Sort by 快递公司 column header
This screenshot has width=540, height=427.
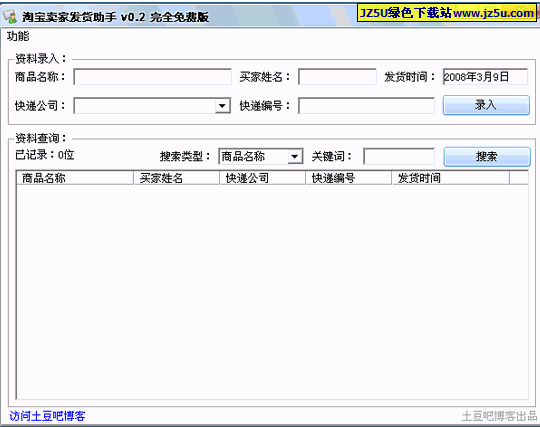point(263,178)
